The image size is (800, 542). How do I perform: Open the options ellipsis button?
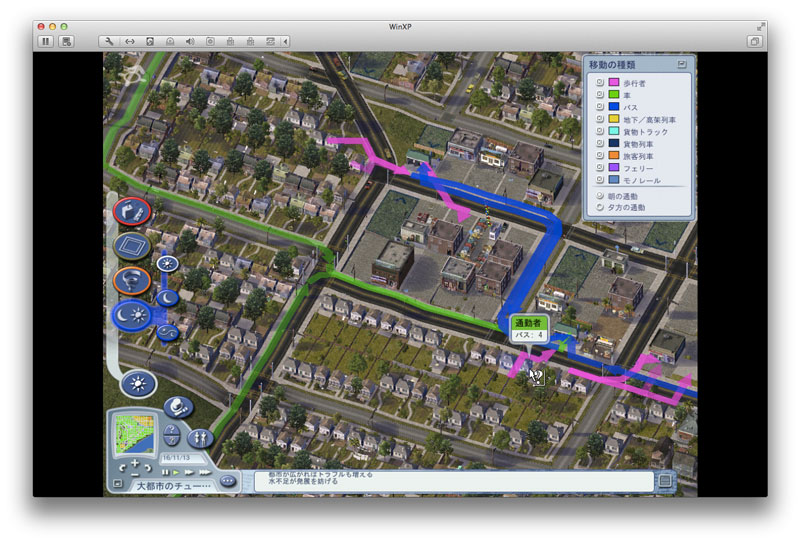click(x=228, y=481)
